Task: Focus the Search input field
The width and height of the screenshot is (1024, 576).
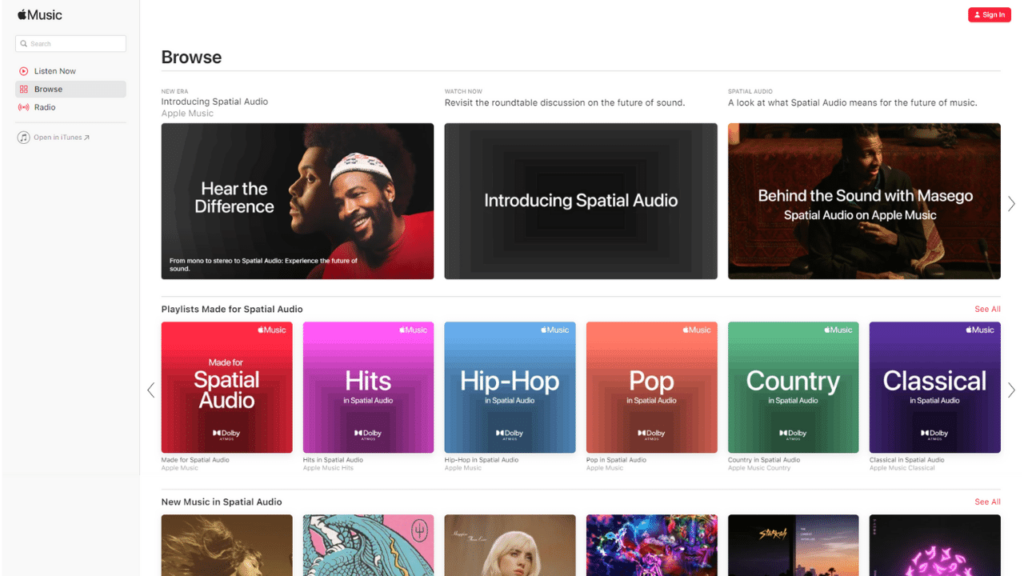Action: pyautogui.click(x=71, y=44)
